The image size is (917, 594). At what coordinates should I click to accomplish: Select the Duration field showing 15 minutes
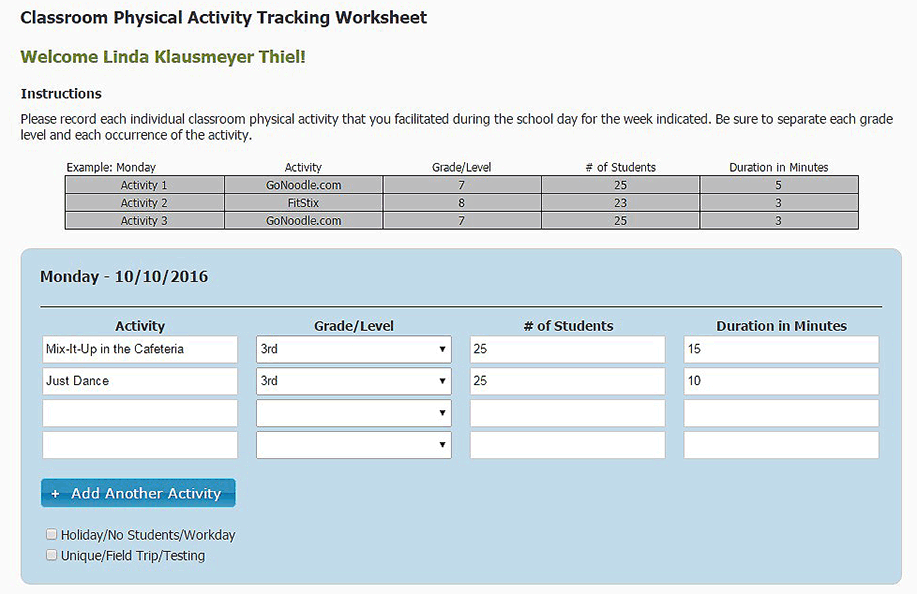coord(779,349)
